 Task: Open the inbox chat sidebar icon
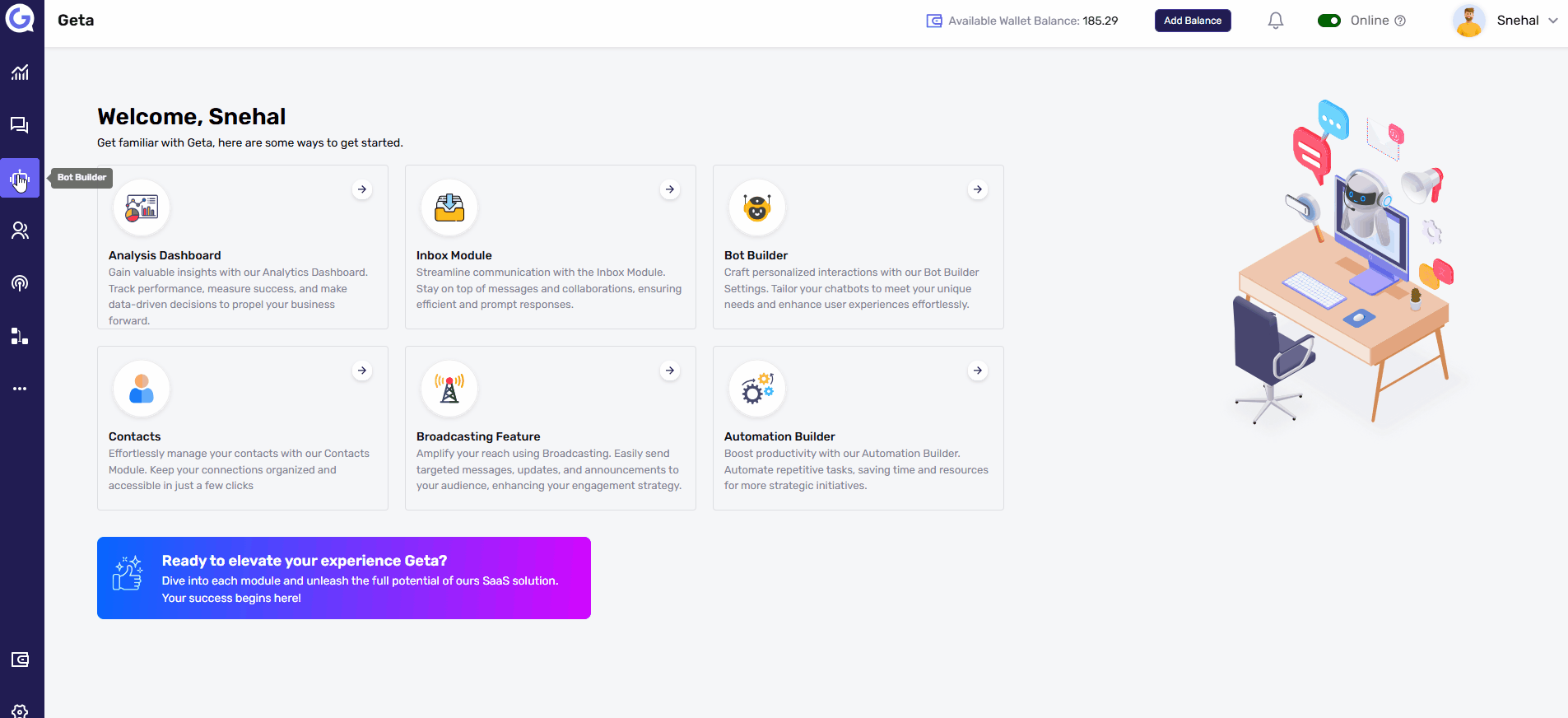[x=20, y=125]
